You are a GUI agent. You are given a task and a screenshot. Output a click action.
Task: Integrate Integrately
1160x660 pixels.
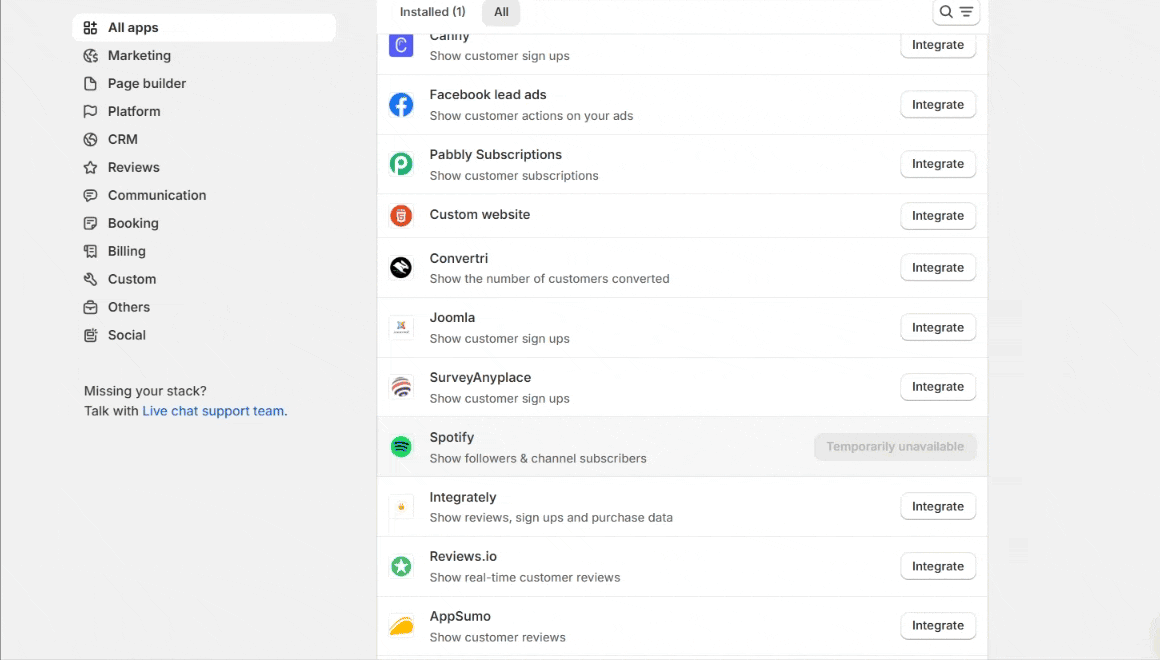[937, 506]
